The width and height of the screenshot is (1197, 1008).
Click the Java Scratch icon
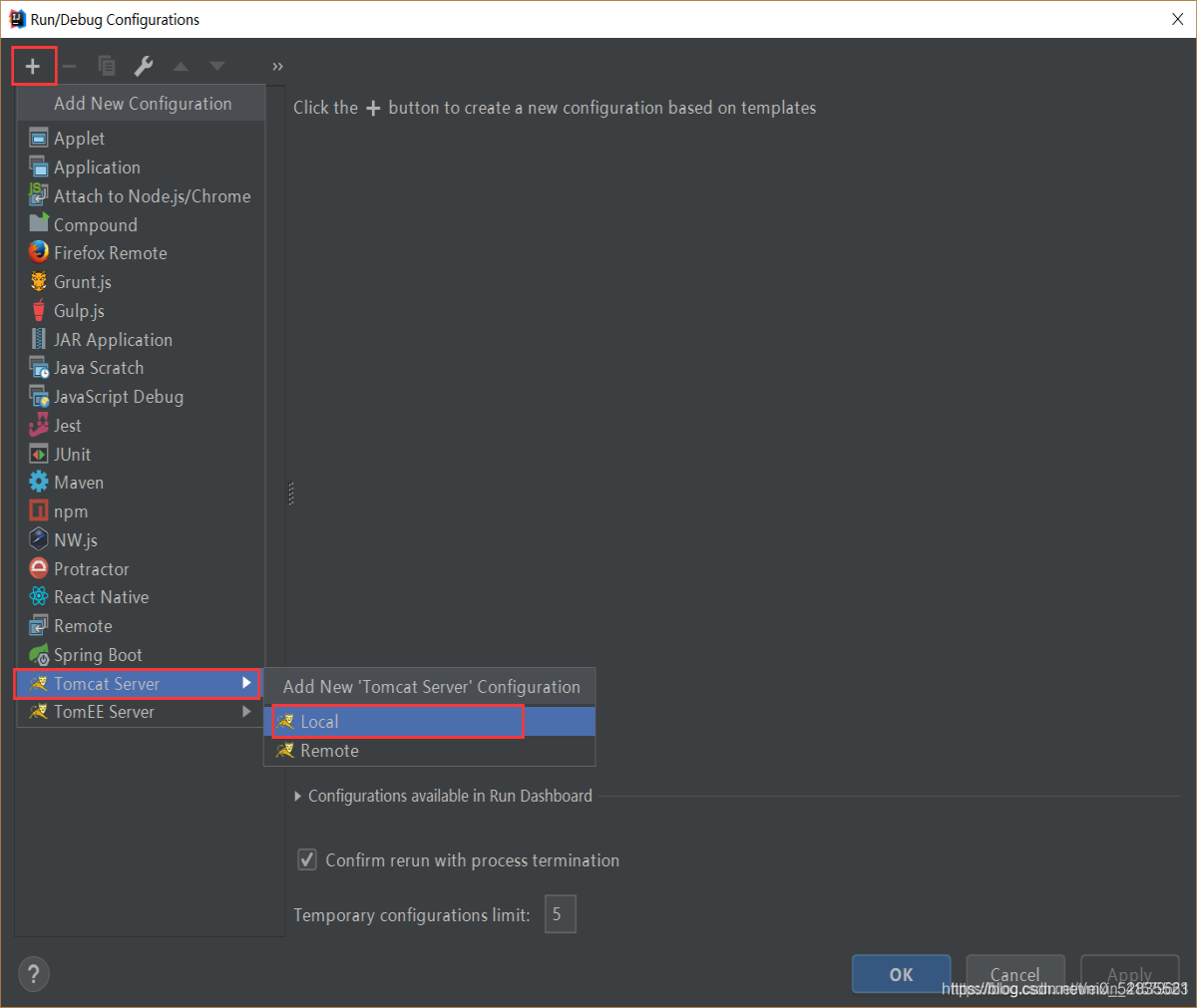[x=39, y=367]
